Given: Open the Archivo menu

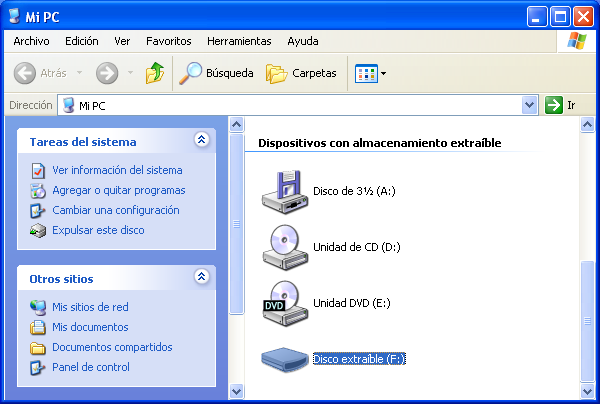Looking at the screenshot, I should tap(32, 41).
